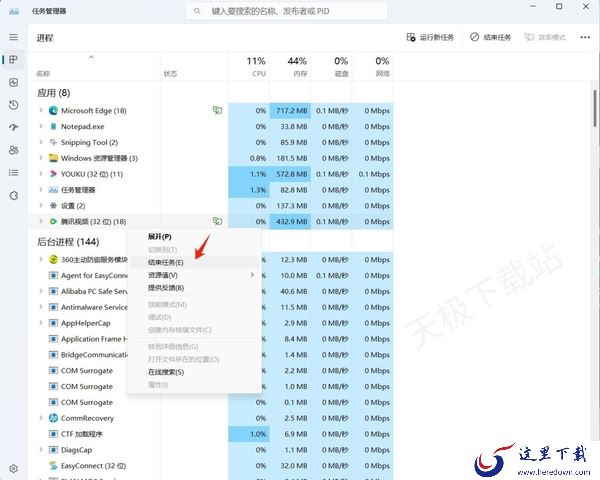Screen dimensions: 600x480
Task: Open 资源值(V) submenu in context menu
Action: [x=194, y=275]
